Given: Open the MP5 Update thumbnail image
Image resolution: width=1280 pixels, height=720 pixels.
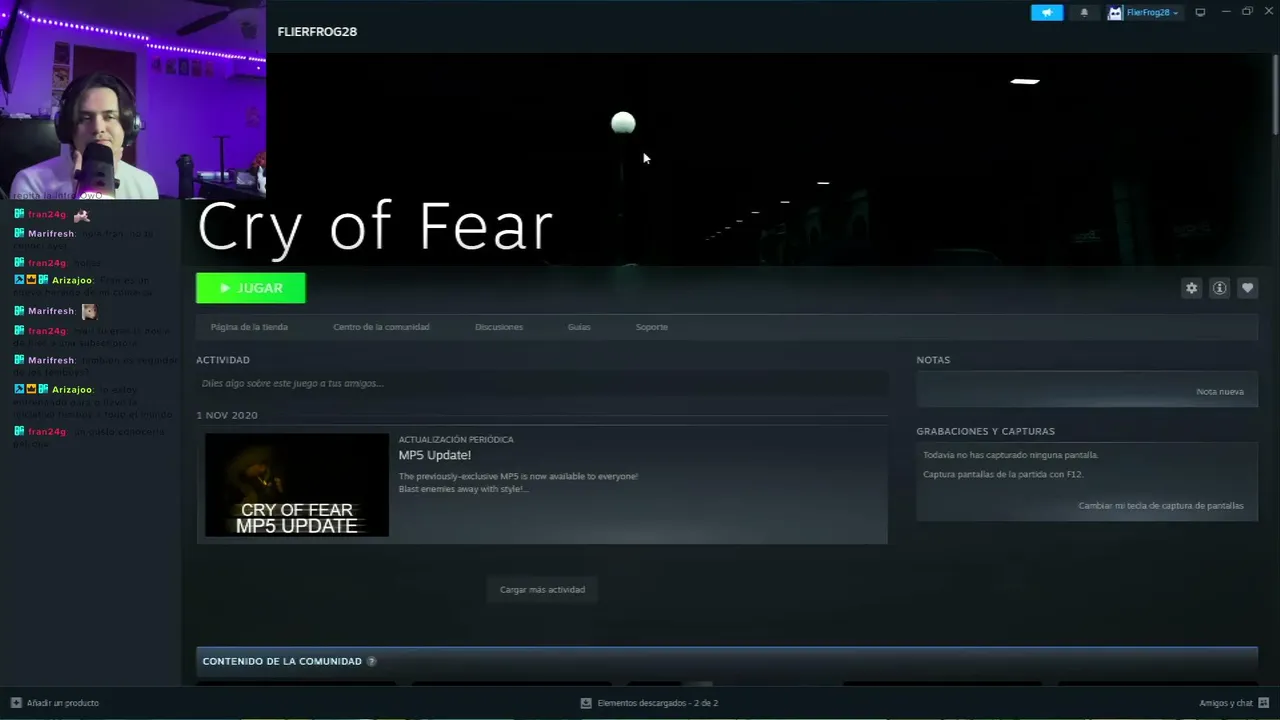Looking at the screenshot, I should coord(297,485).
